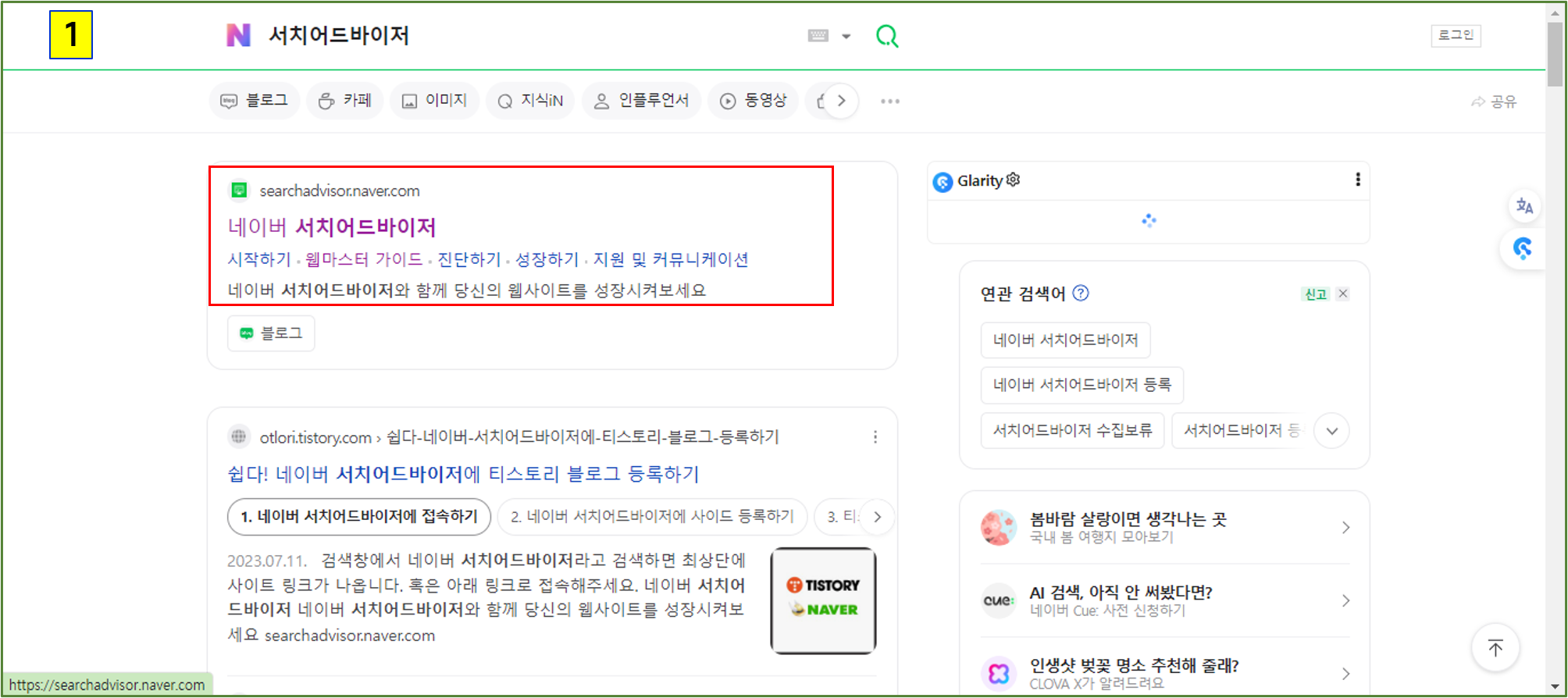Select the 1. 네이버 서치어드바이저에 접속하기 chip
The width and height of the screenshot is (1568, 698).
tap(359, 517)
